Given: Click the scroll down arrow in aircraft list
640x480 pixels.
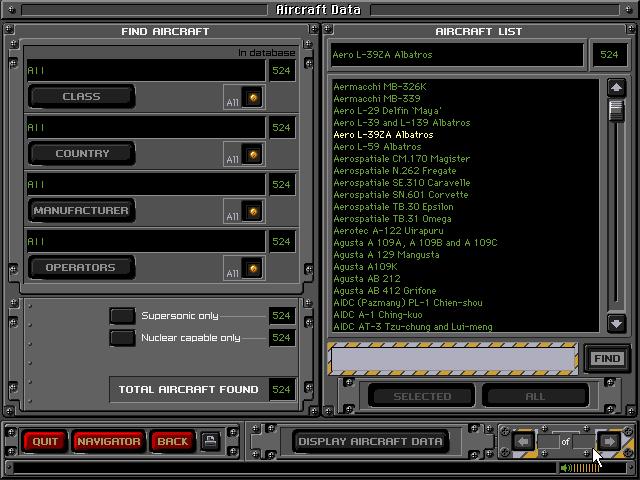Looking at the screenshot, I should 616,324.
